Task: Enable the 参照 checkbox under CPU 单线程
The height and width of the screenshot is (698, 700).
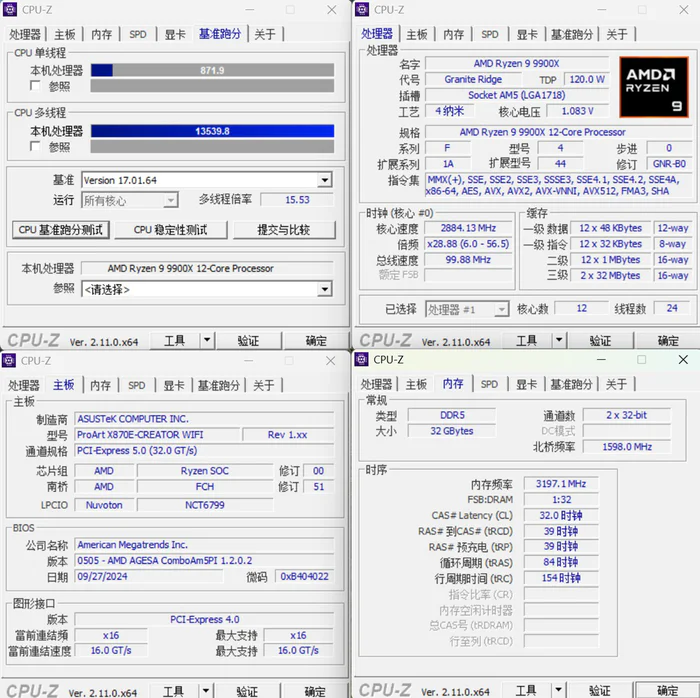Action: click(35, 86)
